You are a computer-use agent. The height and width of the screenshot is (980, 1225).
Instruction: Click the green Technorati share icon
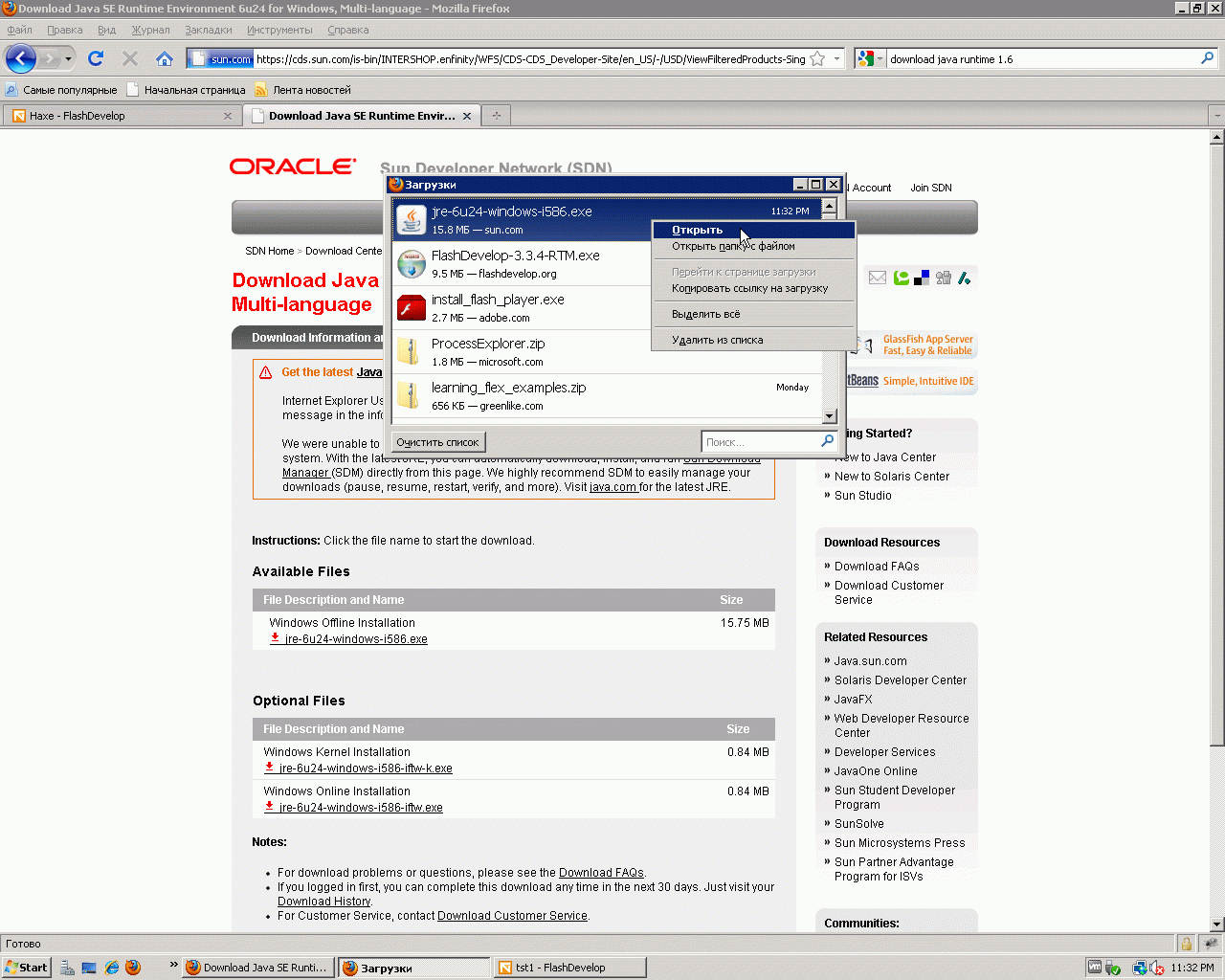click(901, 278)
